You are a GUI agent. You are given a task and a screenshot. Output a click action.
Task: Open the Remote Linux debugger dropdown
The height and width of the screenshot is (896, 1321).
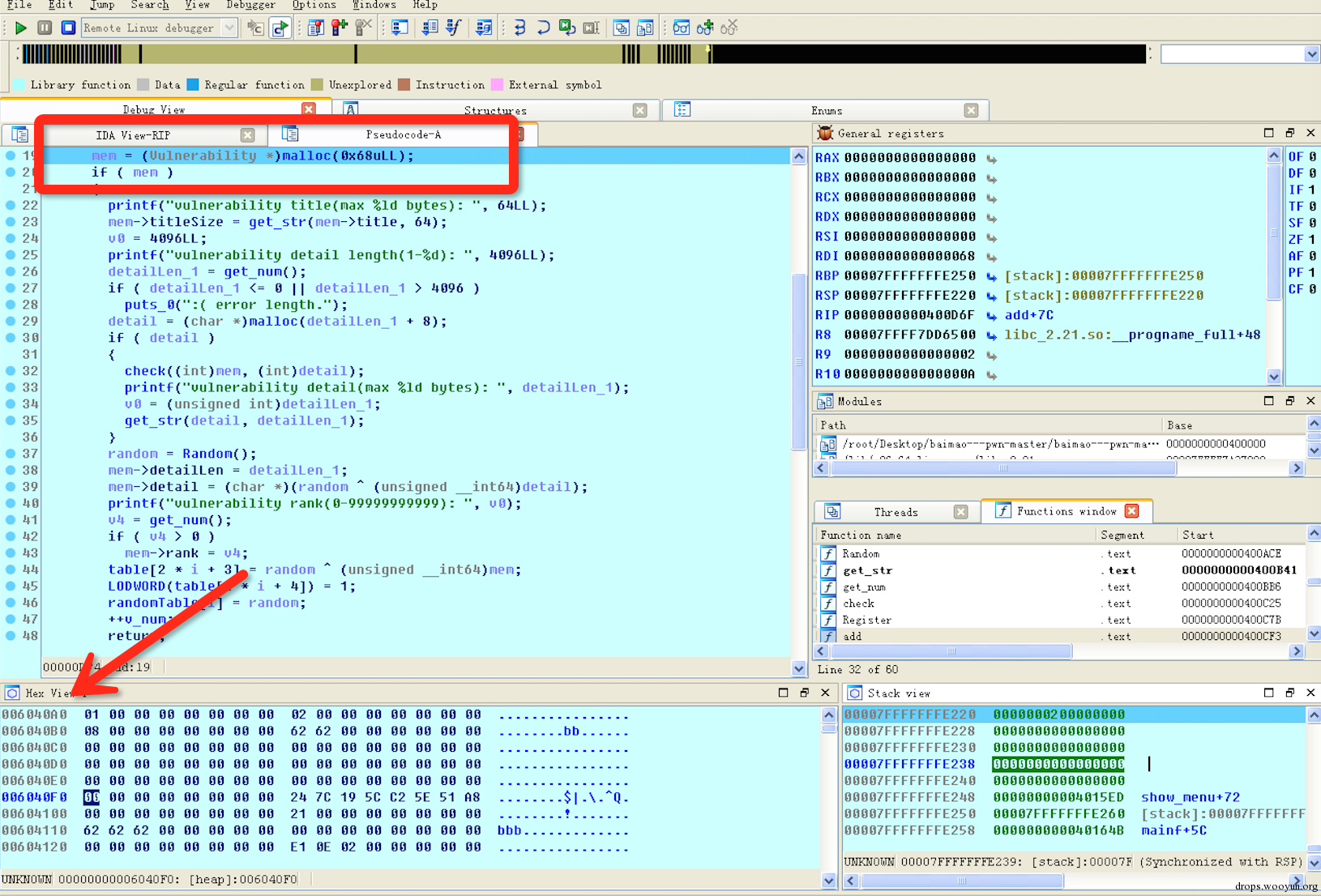tap(229, 28)
